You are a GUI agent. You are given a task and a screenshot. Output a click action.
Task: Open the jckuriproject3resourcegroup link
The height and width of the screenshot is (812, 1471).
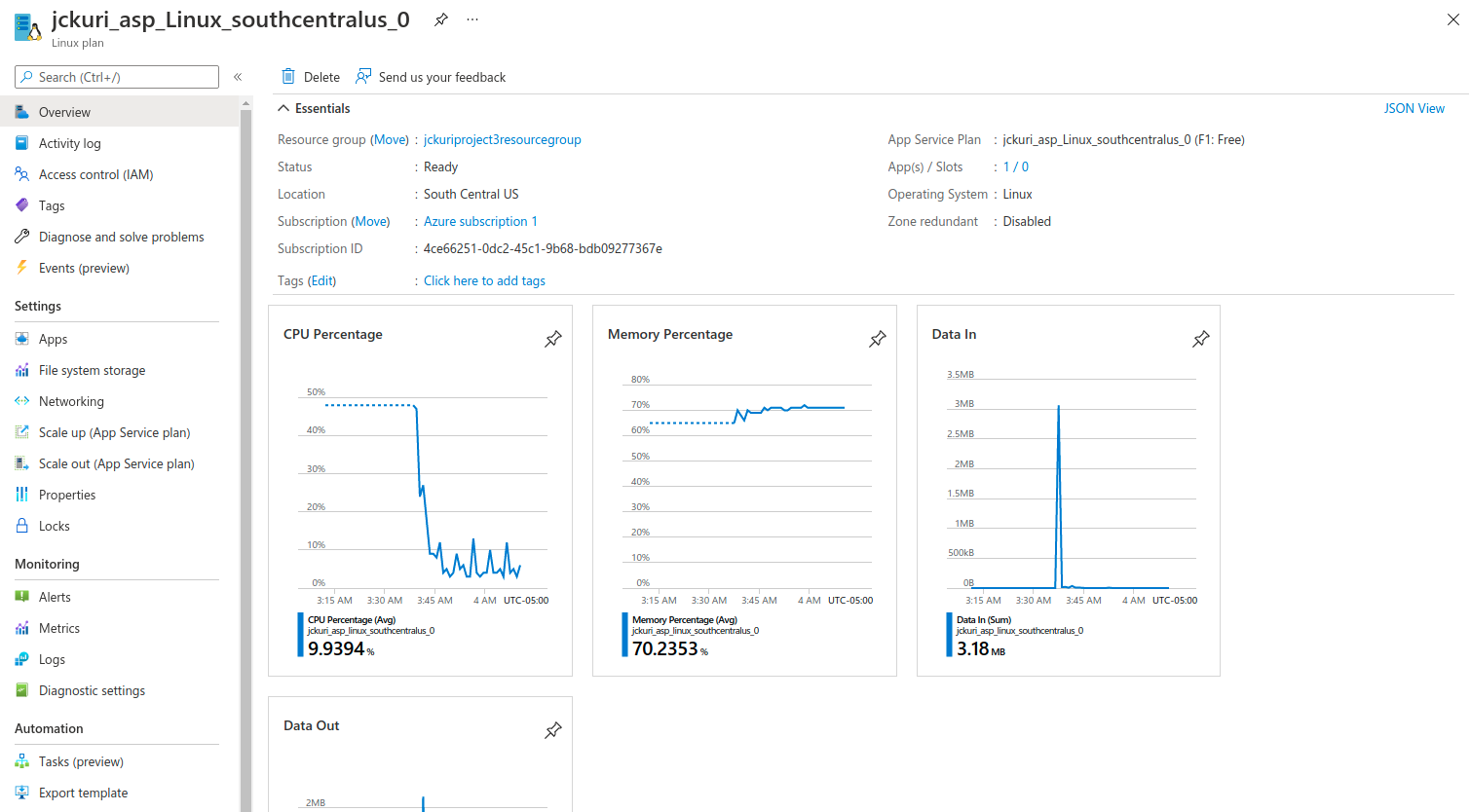tap(502, 139)
